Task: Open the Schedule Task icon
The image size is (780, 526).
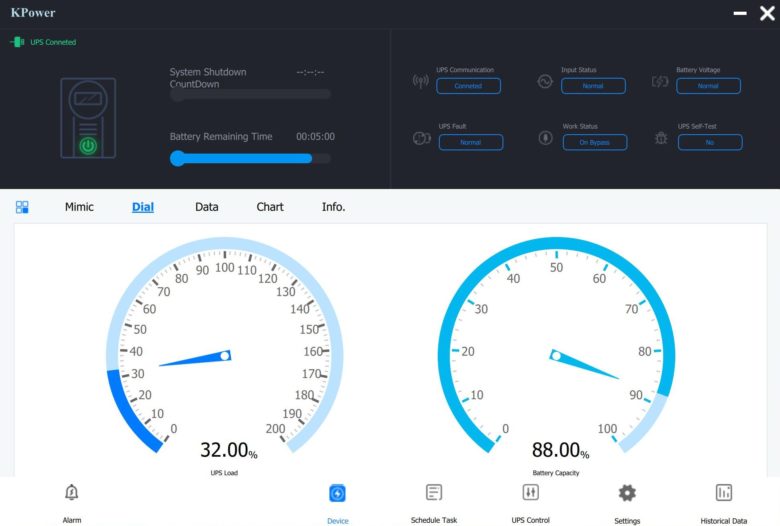Action: 434,492
